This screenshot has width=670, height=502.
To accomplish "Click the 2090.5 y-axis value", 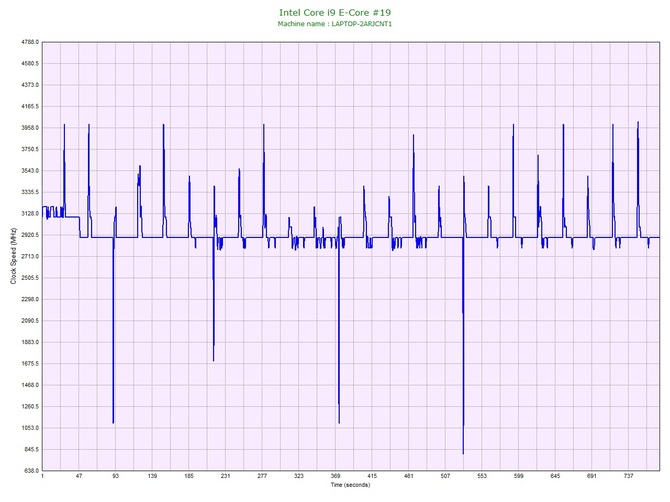I will [30, 321].
